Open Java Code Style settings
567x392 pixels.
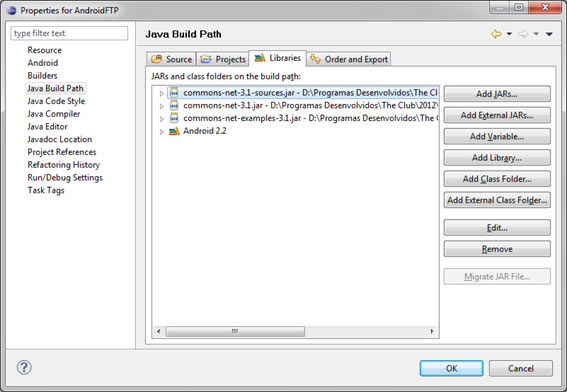(x=56, y=101)
